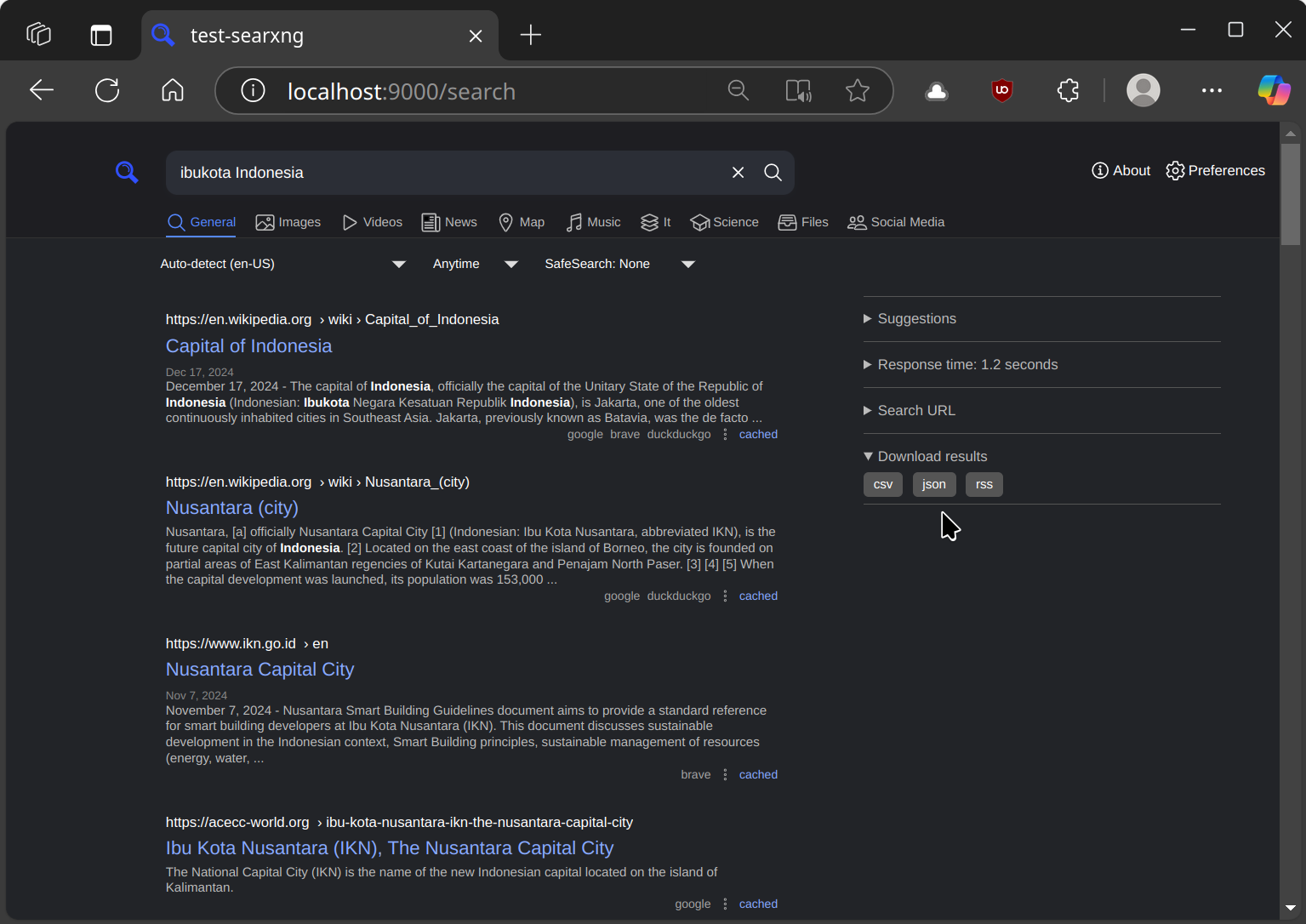This screenshot has width=1306, height=924.
Task: Click the page vertical scrollbar thumb
Action: (x=1291, y=194)
